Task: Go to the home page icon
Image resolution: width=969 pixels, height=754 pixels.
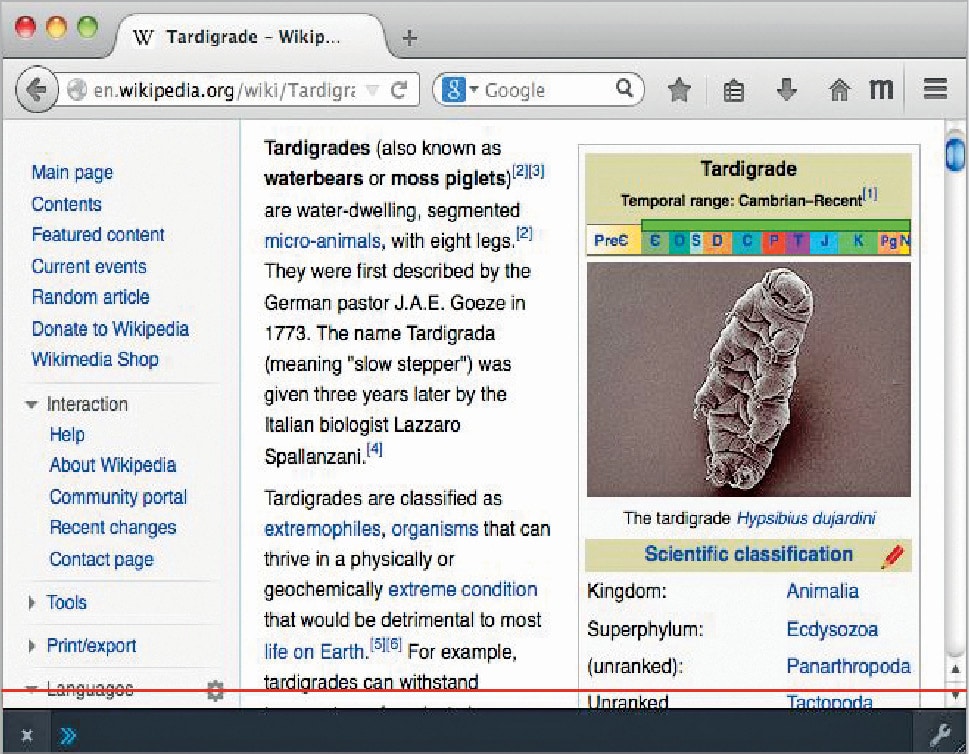Action: pos(839,90)
